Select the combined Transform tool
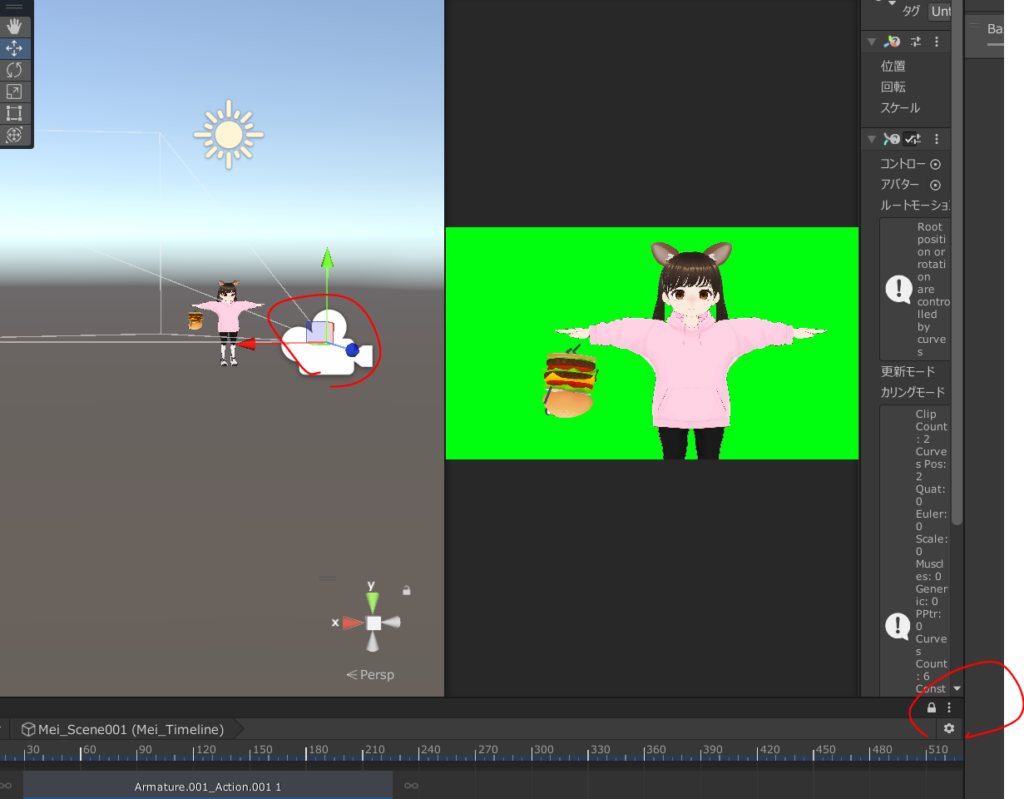The width and height of the screenshot is (1024, 799). pos(15,135)
